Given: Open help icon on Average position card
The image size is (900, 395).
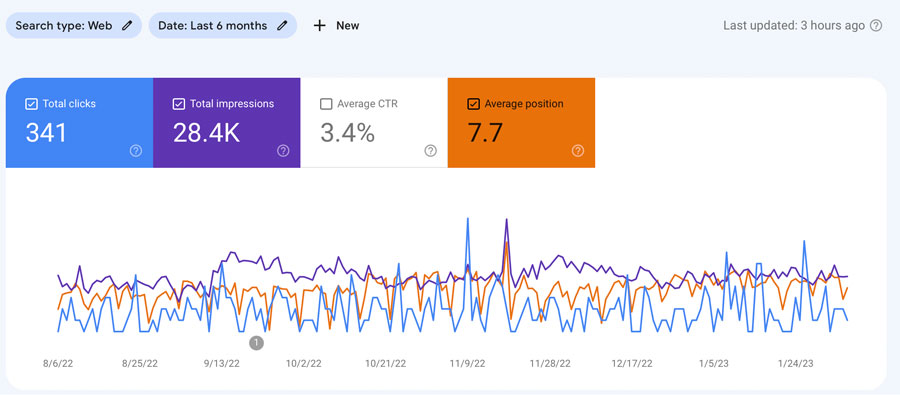Looking at the screenshot, I should coord(578,151).
